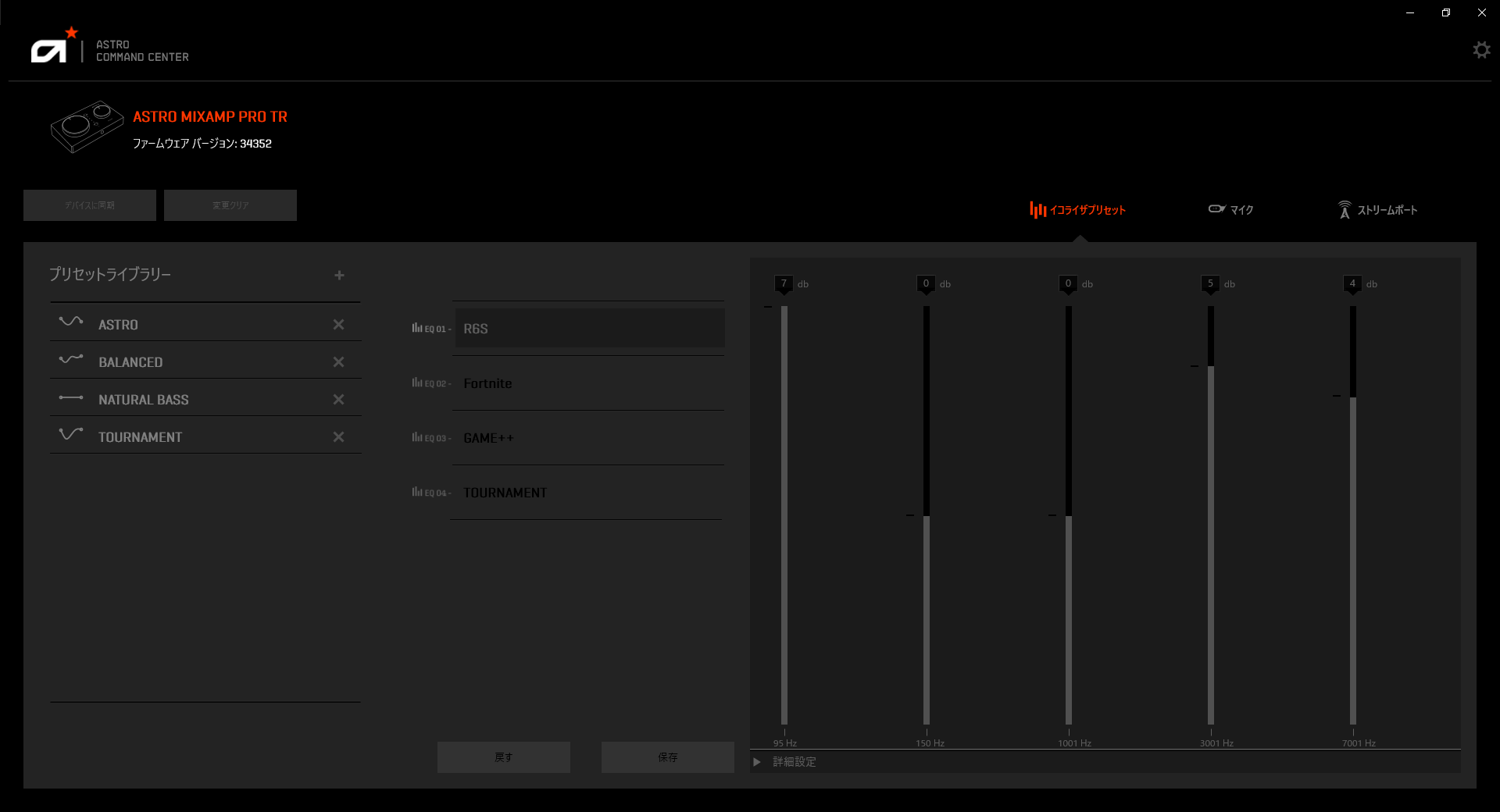The height and width of the screenshot is (812, 1500).
Task: Click the library TOURNAMENT curve icon
Action: click(x=71, y=433)
